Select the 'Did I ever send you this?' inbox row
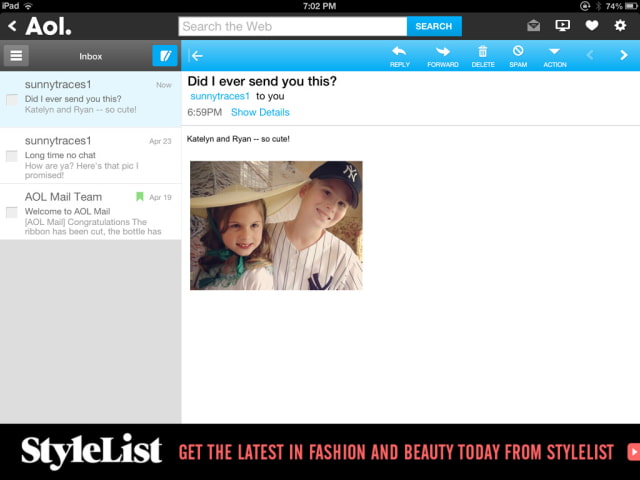This screenshot has height=480, width=640. 91,99
